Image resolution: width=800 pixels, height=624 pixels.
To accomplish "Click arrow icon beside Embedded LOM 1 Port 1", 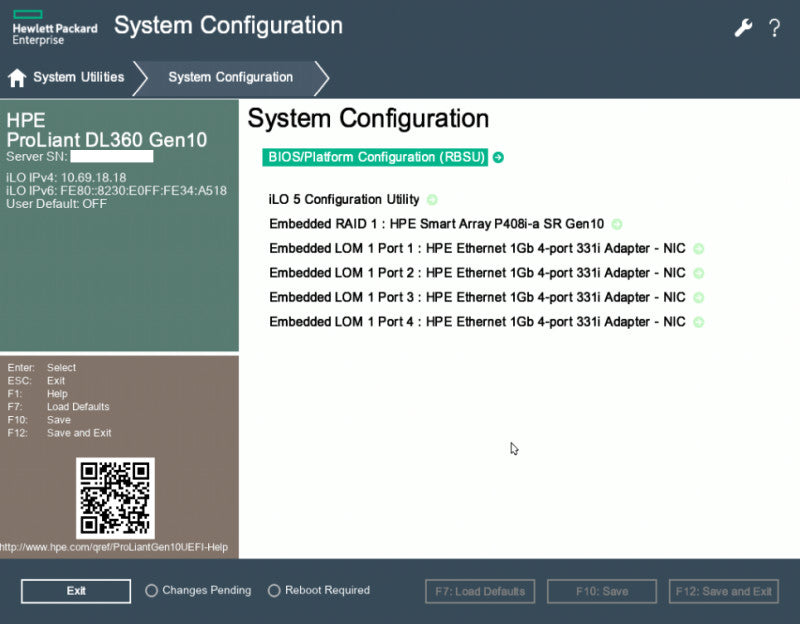I will (699, 248).
